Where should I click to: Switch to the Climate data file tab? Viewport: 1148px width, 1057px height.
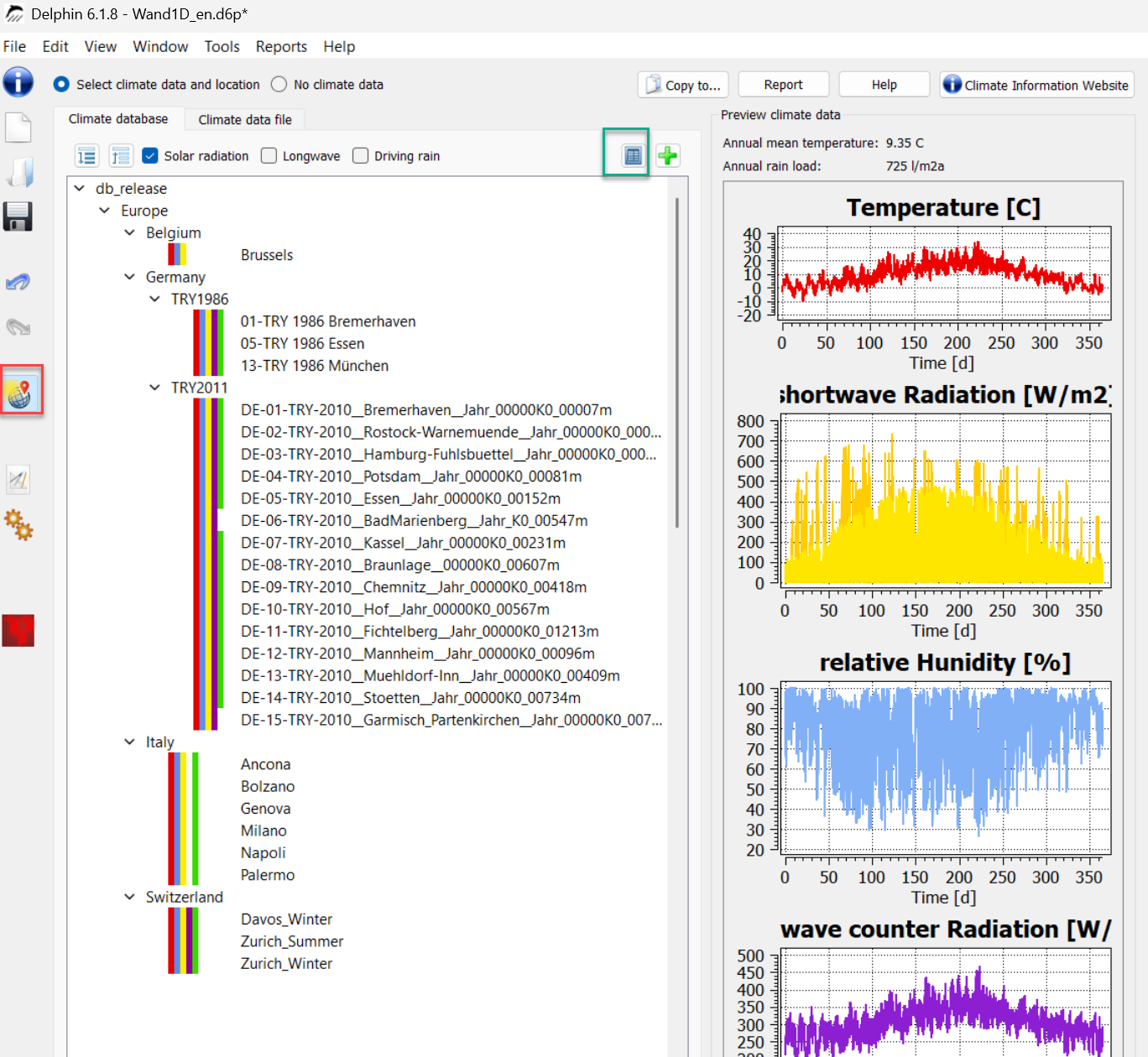coord(245,120)
